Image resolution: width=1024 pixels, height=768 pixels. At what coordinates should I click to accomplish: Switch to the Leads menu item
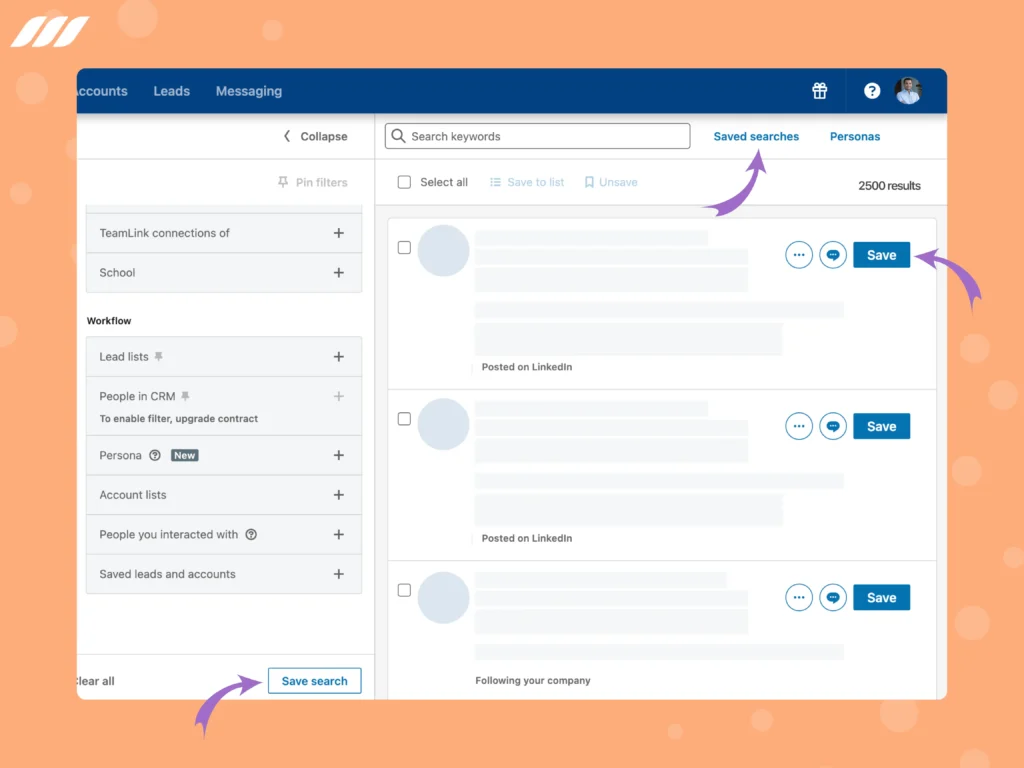pyautogui.click(x=171, y=91)
